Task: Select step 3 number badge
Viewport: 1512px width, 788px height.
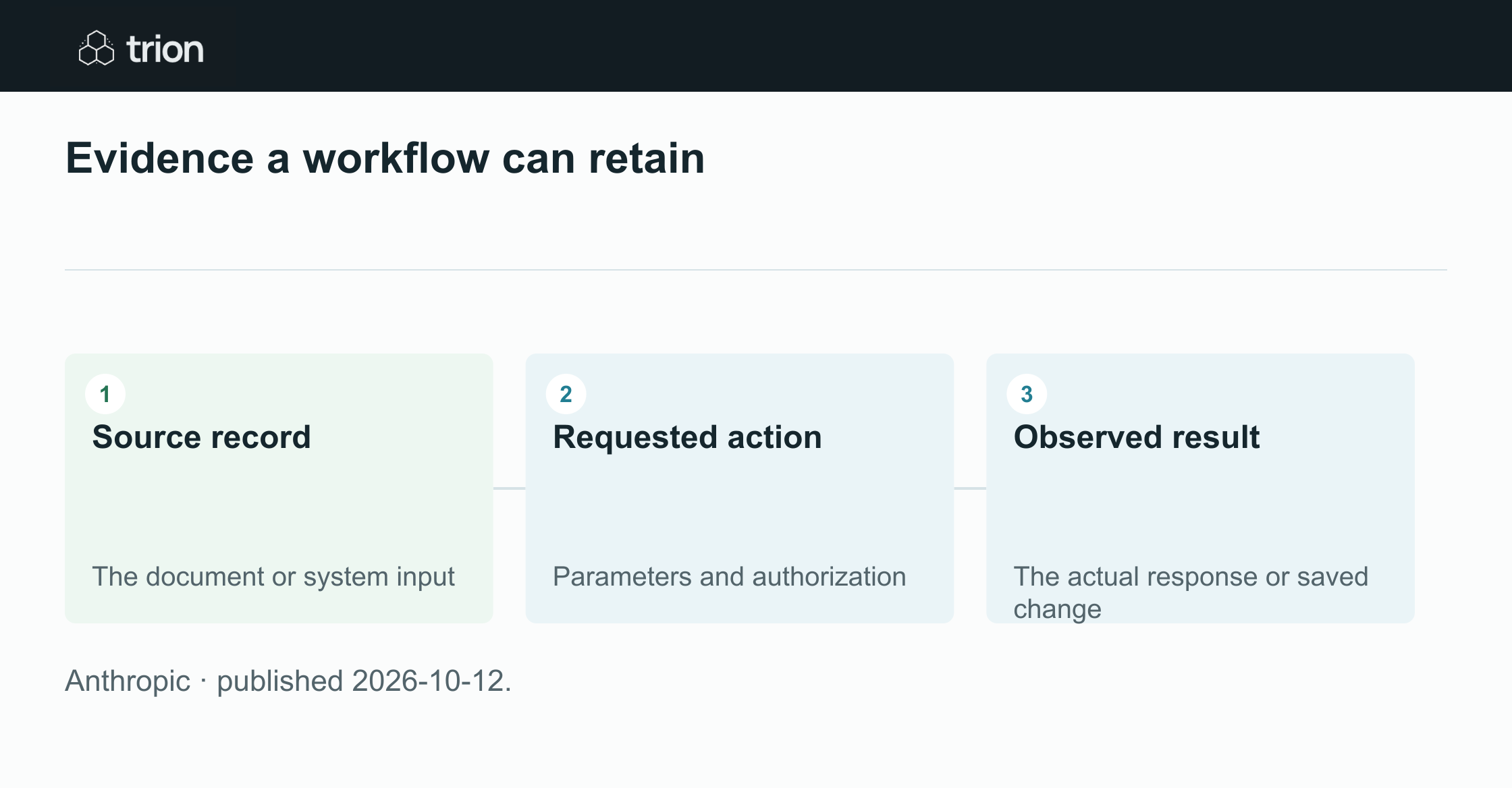Action: 1027,394
